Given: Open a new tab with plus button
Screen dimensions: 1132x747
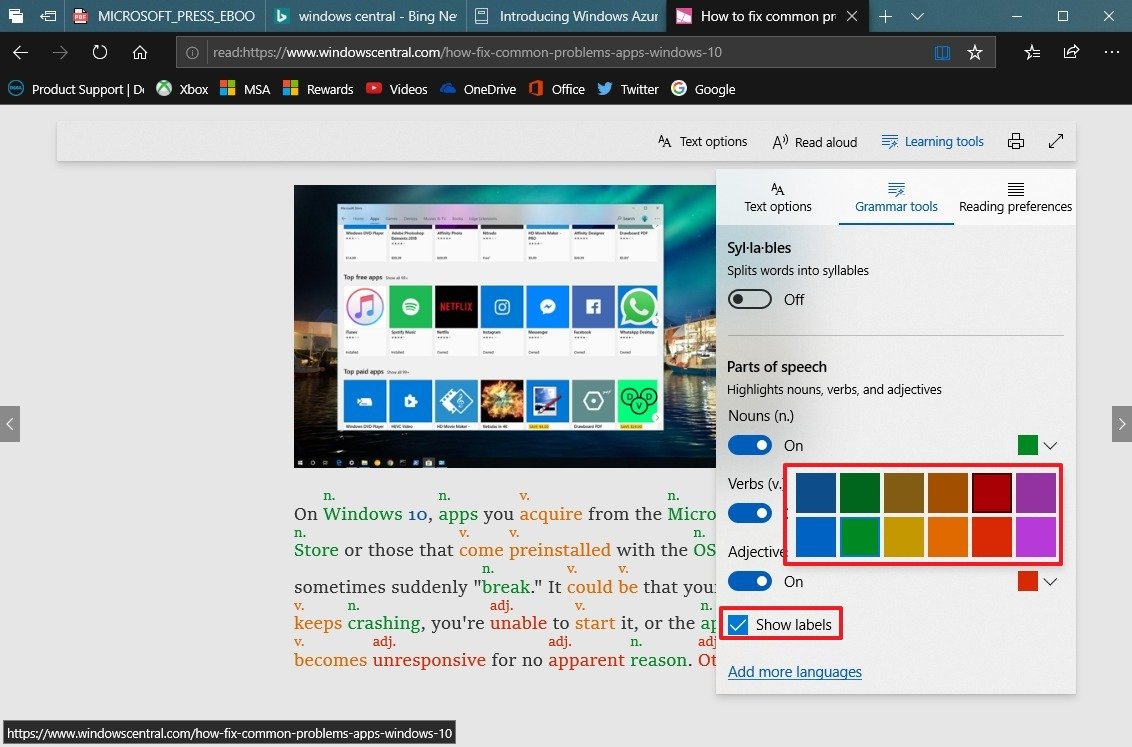Looking at the screenshot, I should 885,16.
